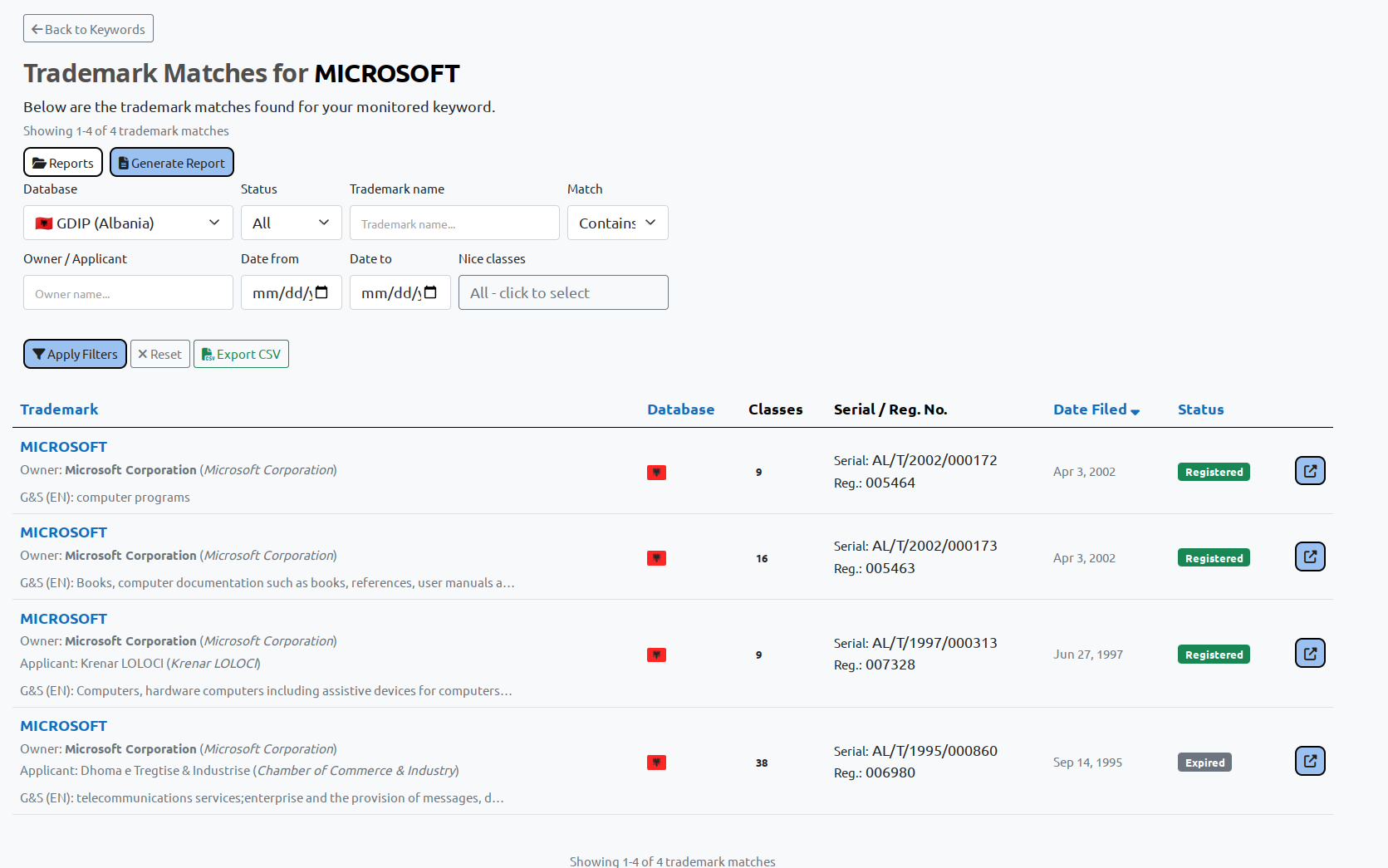Sort table by Database column
The height and width of the screenshot is (868, 1388).
click(x=681, y=409)
